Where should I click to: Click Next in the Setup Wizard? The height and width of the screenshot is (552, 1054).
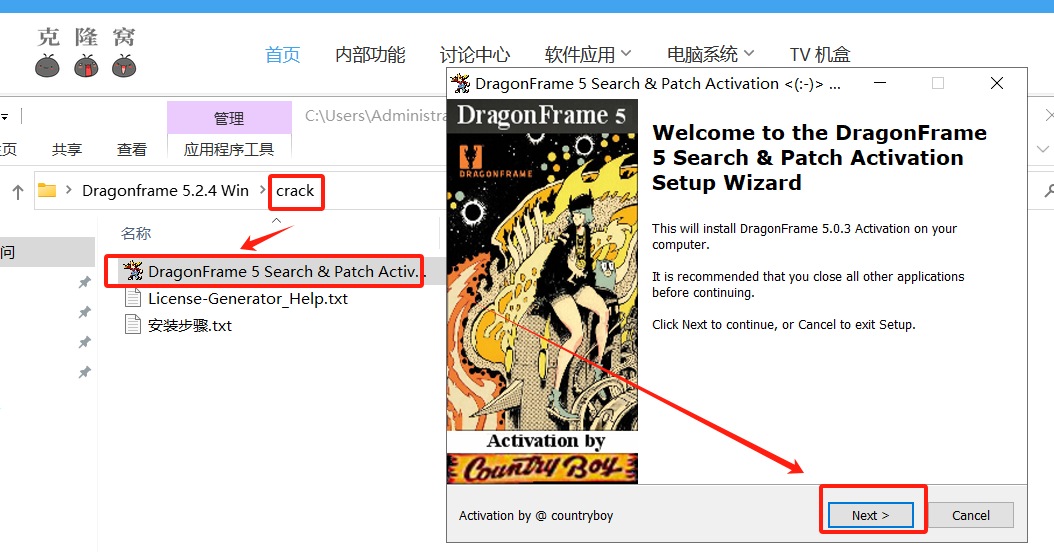[x=870, y=515]
